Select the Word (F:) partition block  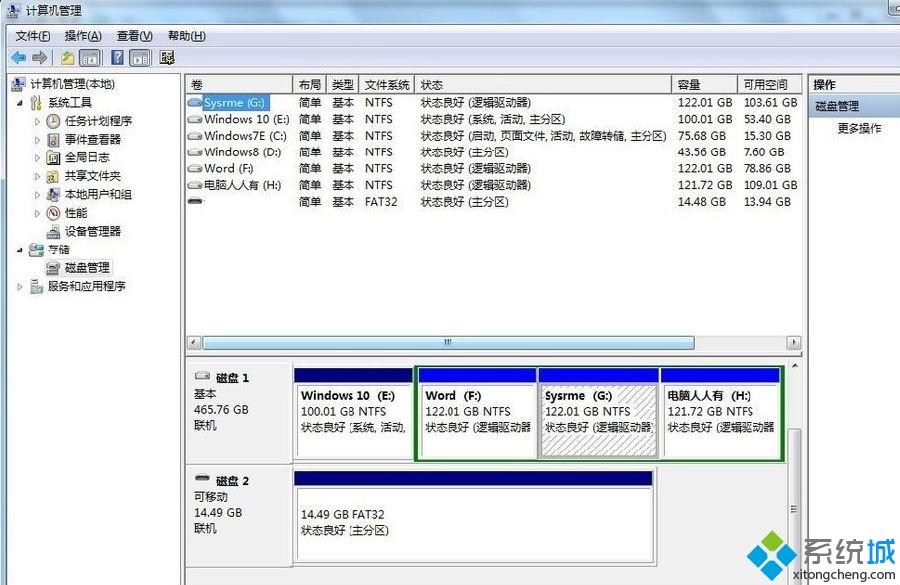point(477,414)
